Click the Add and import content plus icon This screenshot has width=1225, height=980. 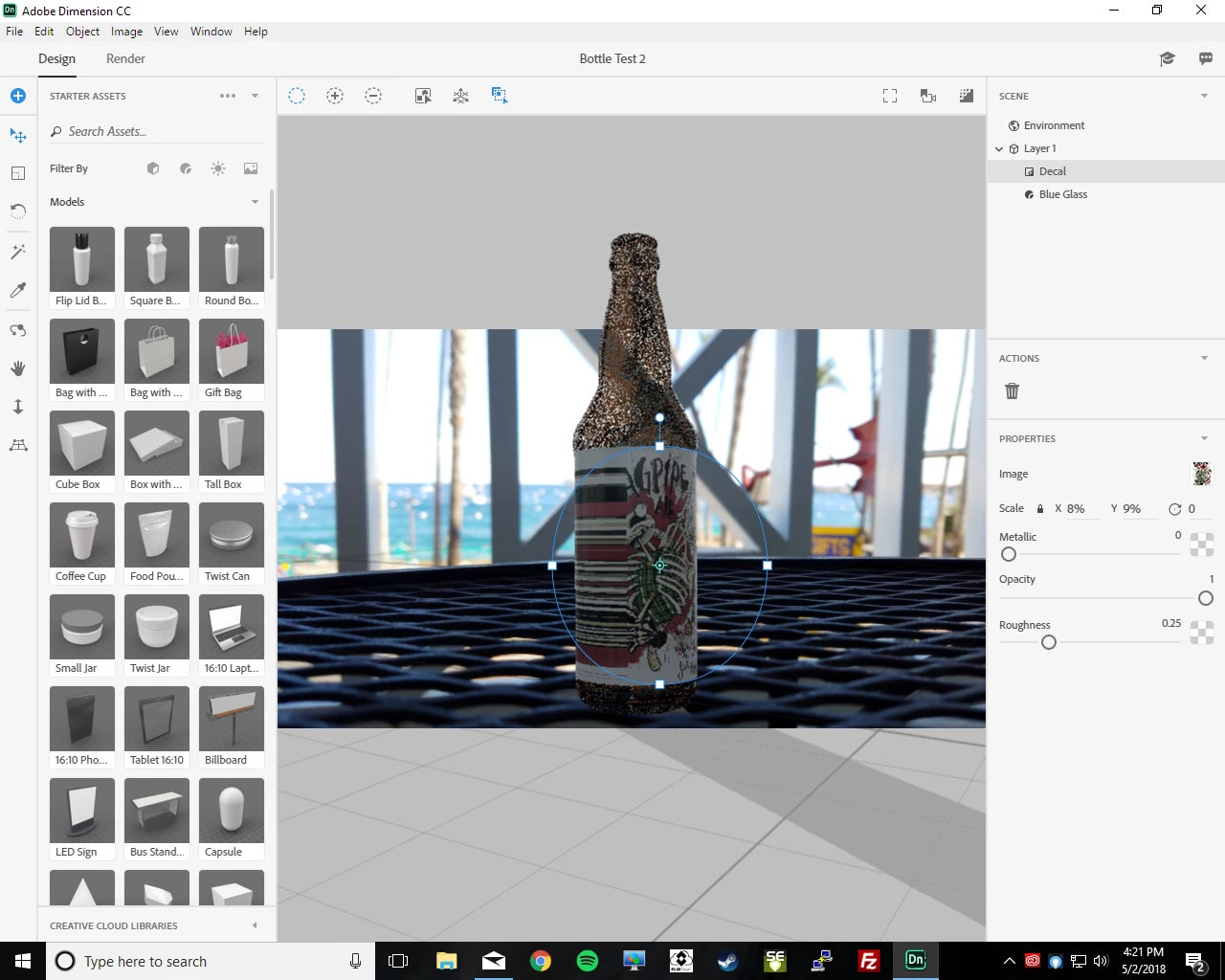point(17,96)
